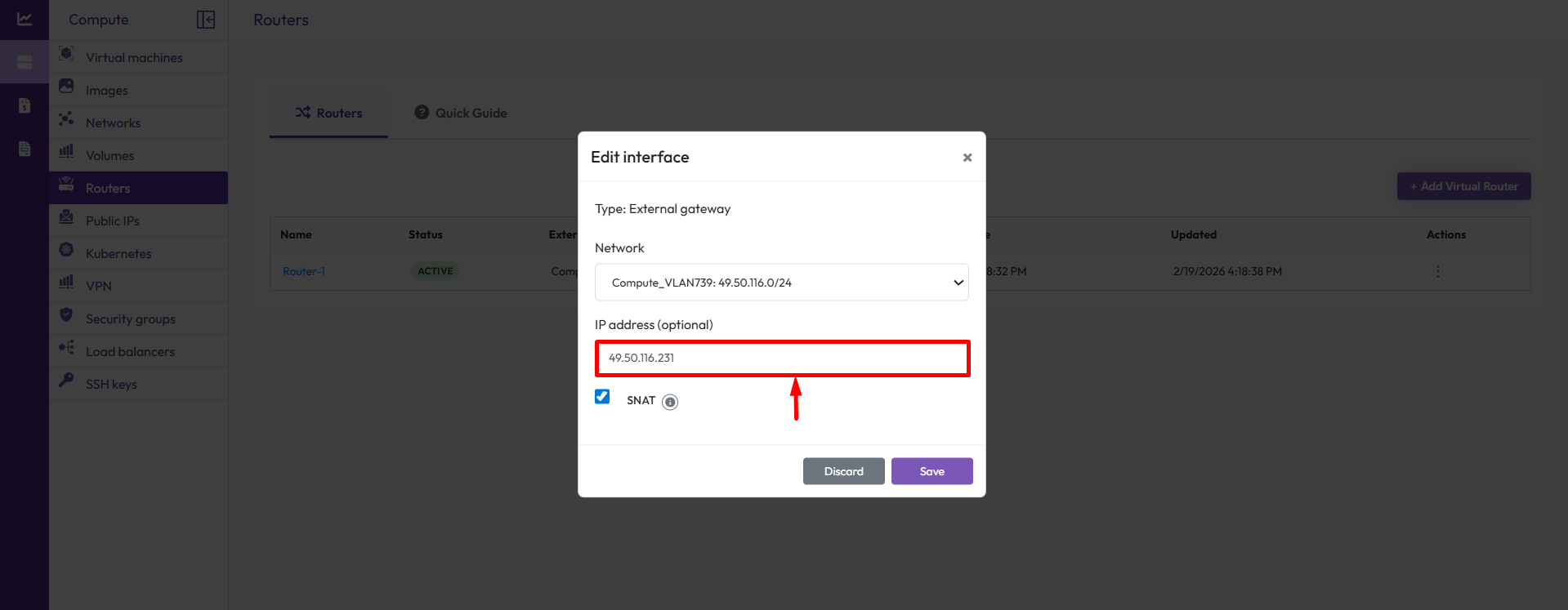Switch to the Quick Guide tab

[461, 113]
